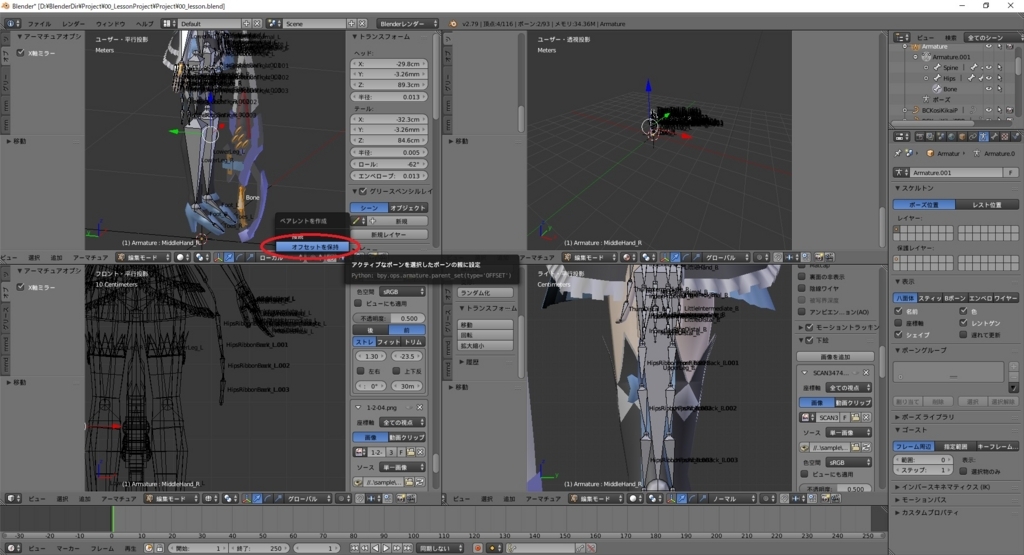Click the 画像を追加 button
Image resolution: width=1024 pixels, height=555 pixels.
pyautogui.click(x=835, y=357)
